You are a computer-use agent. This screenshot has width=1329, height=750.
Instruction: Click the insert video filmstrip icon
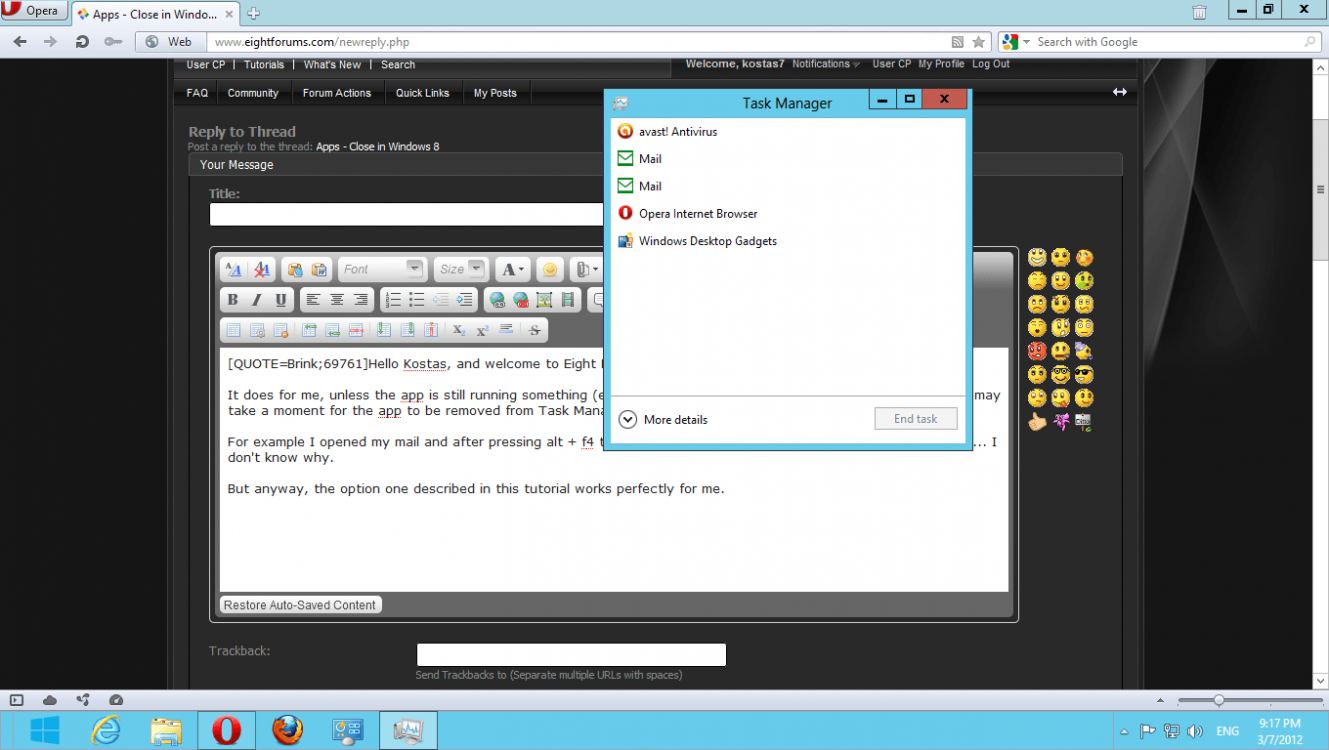pos(568,300)
